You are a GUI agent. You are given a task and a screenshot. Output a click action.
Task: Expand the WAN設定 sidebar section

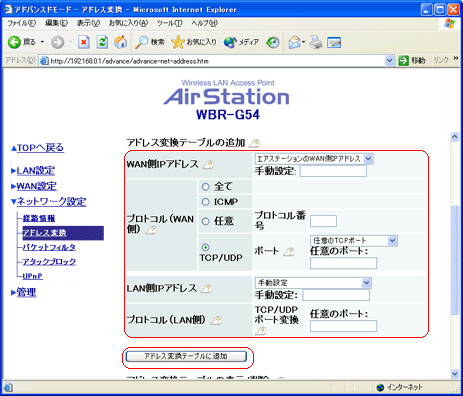(34, 186)
